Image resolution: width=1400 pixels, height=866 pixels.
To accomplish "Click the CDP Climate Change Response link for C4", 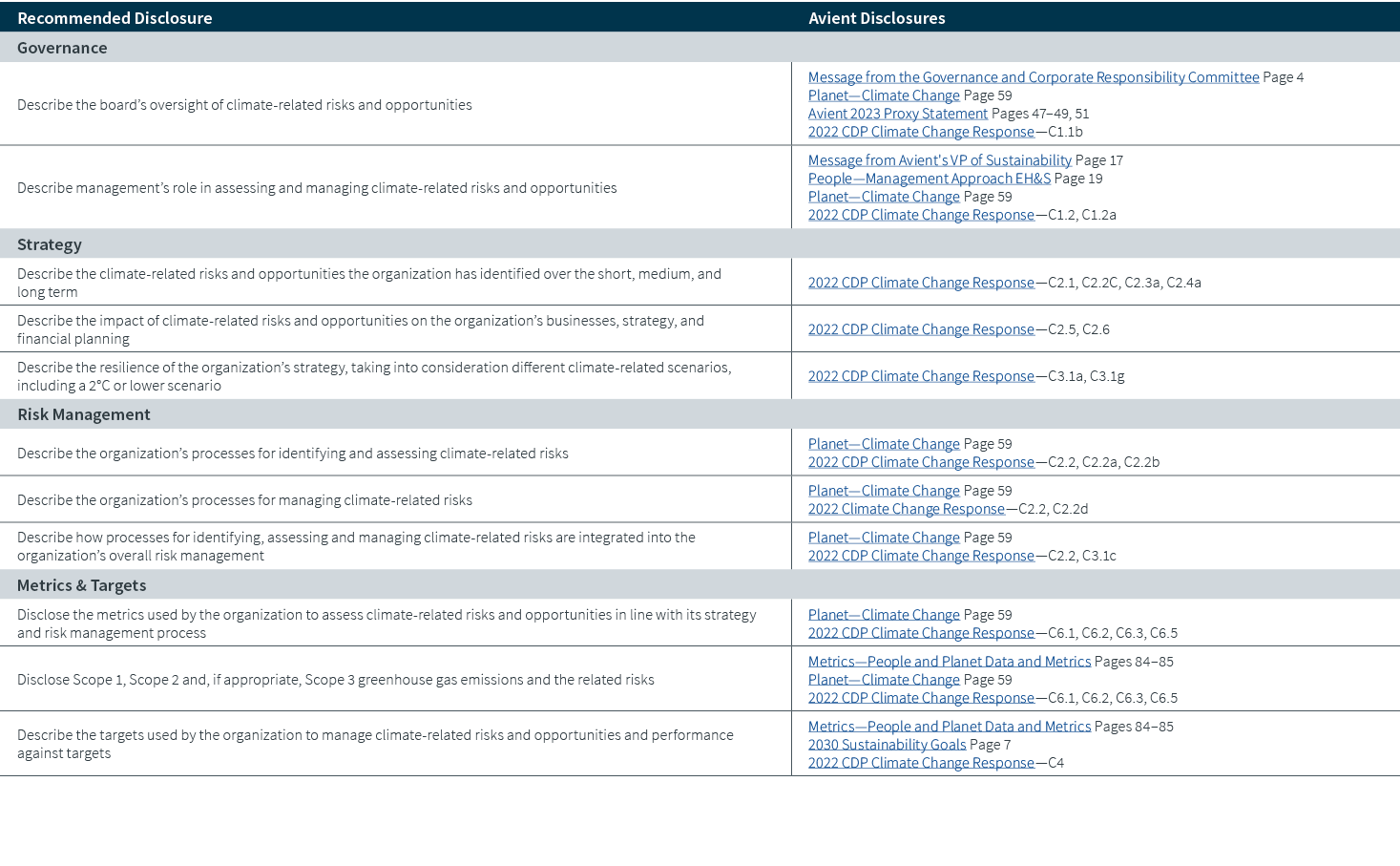I will (920, 763).
